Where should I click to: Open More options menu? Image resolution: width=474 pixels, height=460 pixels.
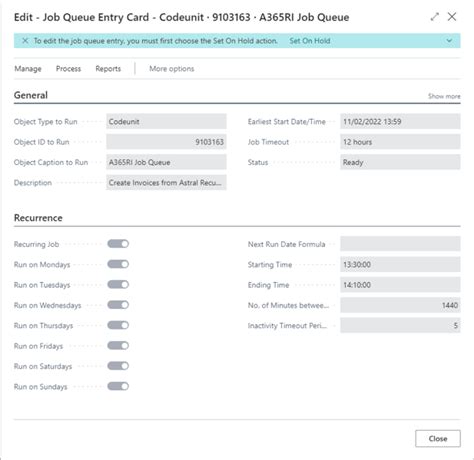tap(172, 69)
